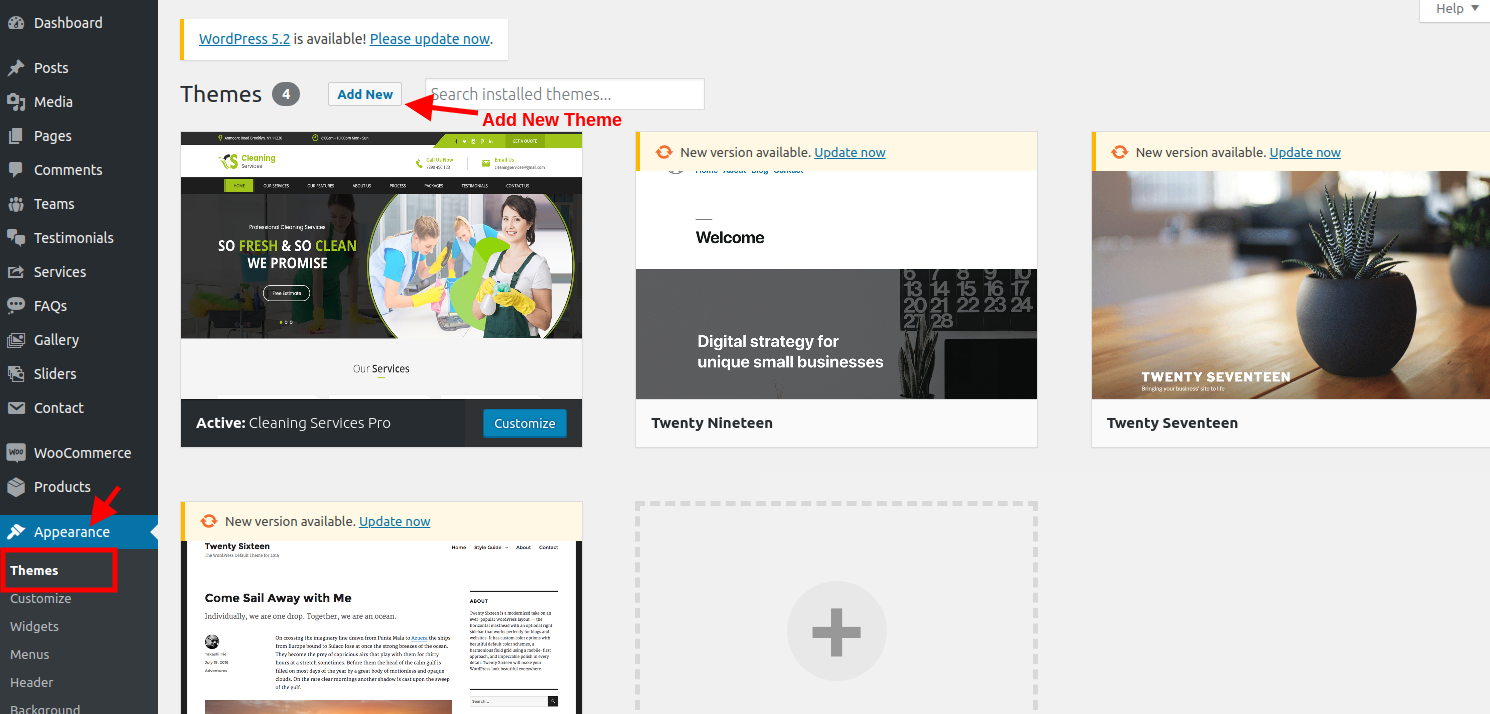The height and width of the screenshot is (714, 1490).
Task: Click the Add New theme button
Action: click(x=365, y=94)
